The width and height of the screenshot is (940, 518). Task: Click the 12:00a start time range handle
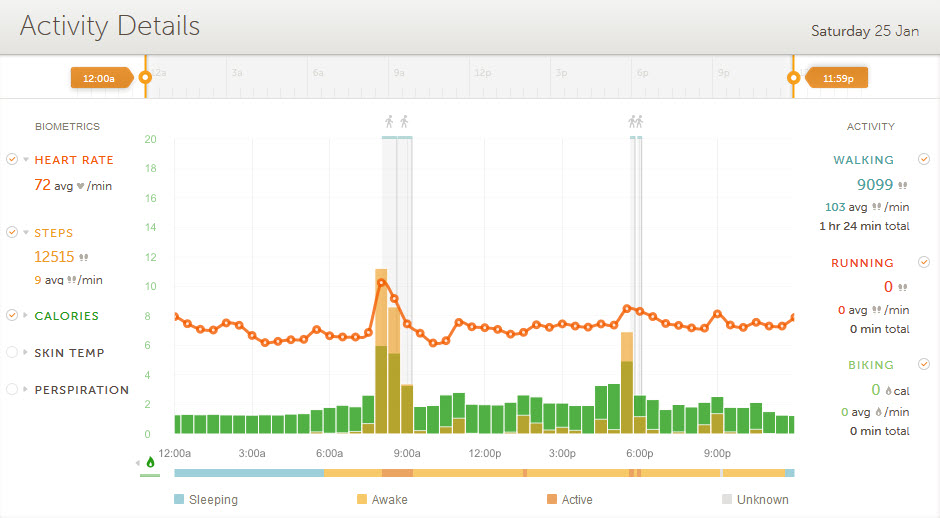100,77
